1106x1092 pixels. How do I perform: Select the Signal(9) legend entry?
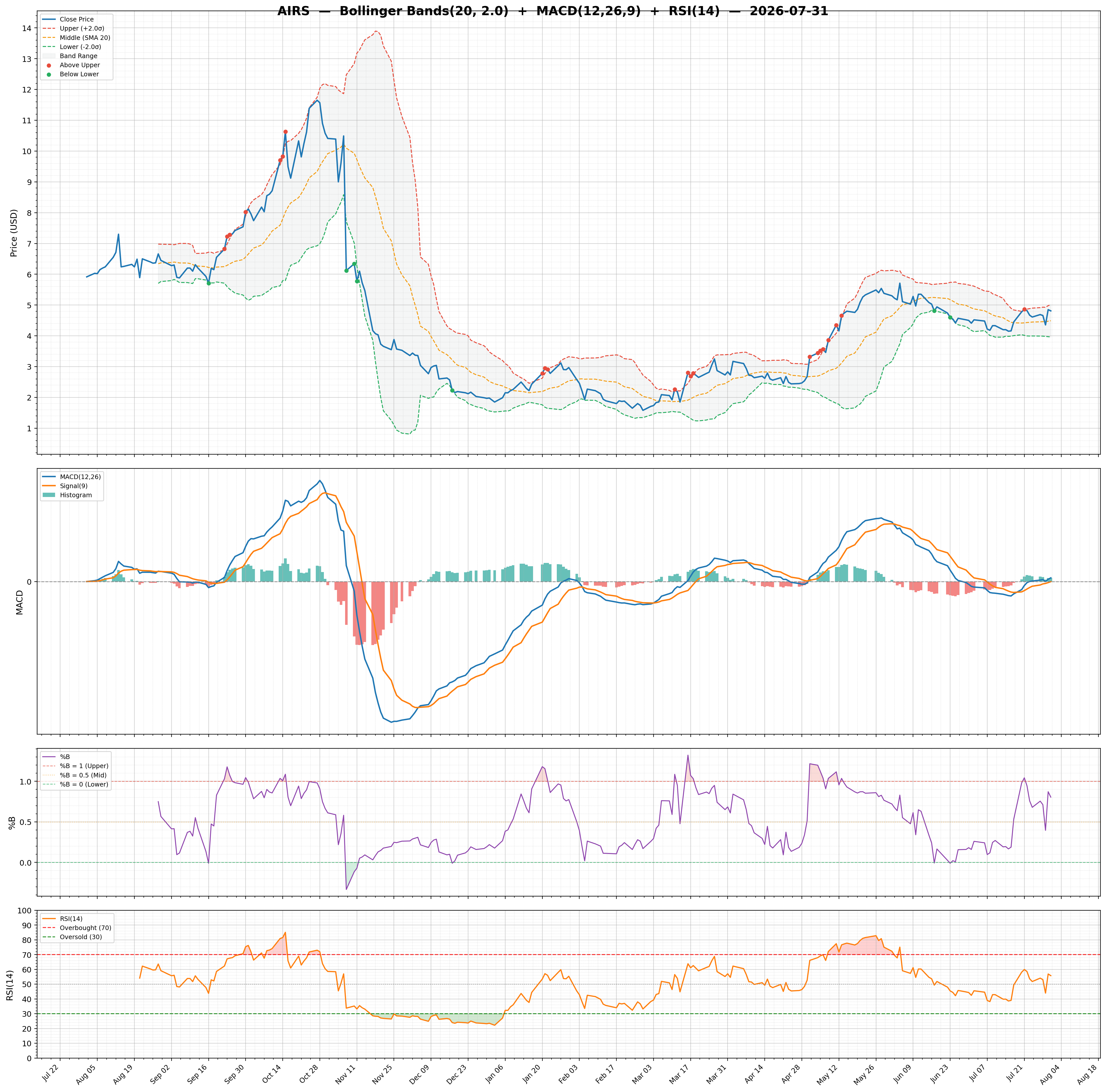[65, 486]
